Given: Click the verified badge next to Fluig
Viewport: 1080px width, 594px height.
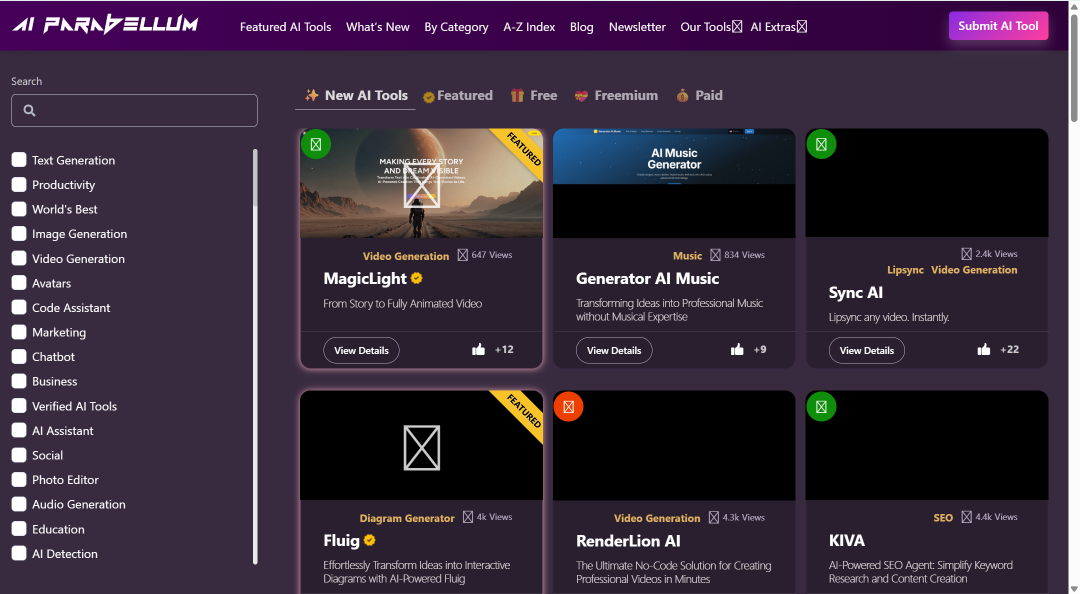Looking at the screenshot, I should point(370,540).
